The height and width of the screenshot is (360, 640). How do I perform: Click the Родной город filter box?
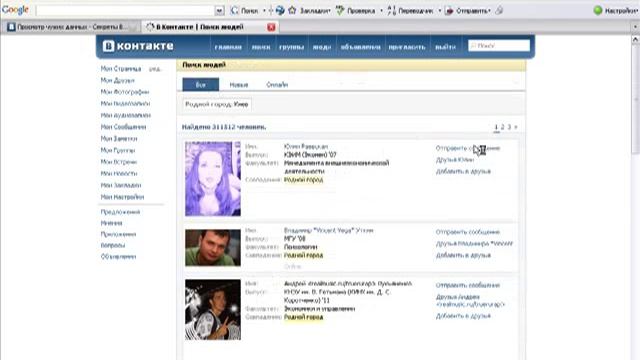click(x=217, y=104)
